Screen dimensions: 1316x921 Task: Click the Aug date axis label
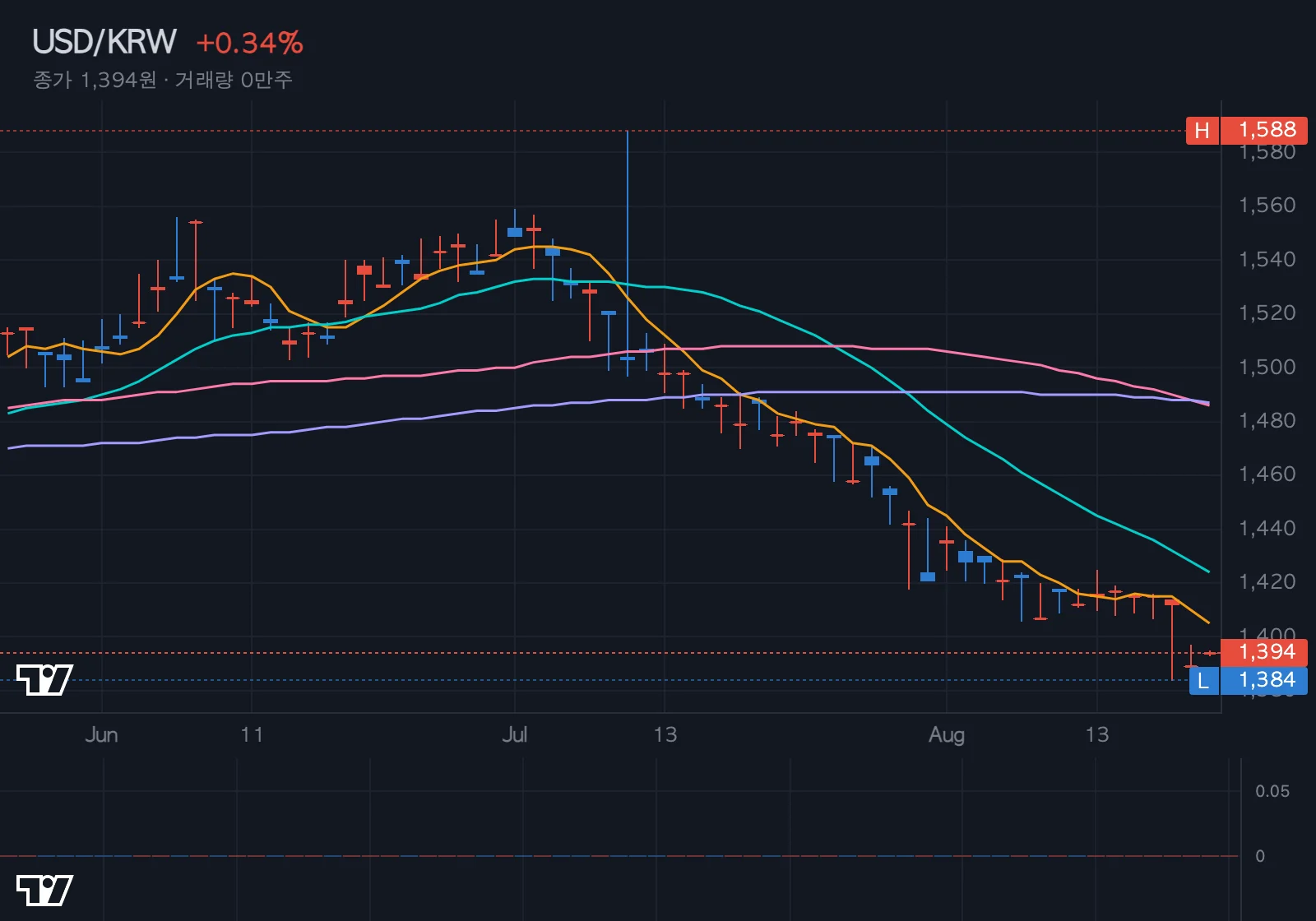pyautogui.click(x=947, y=734)
